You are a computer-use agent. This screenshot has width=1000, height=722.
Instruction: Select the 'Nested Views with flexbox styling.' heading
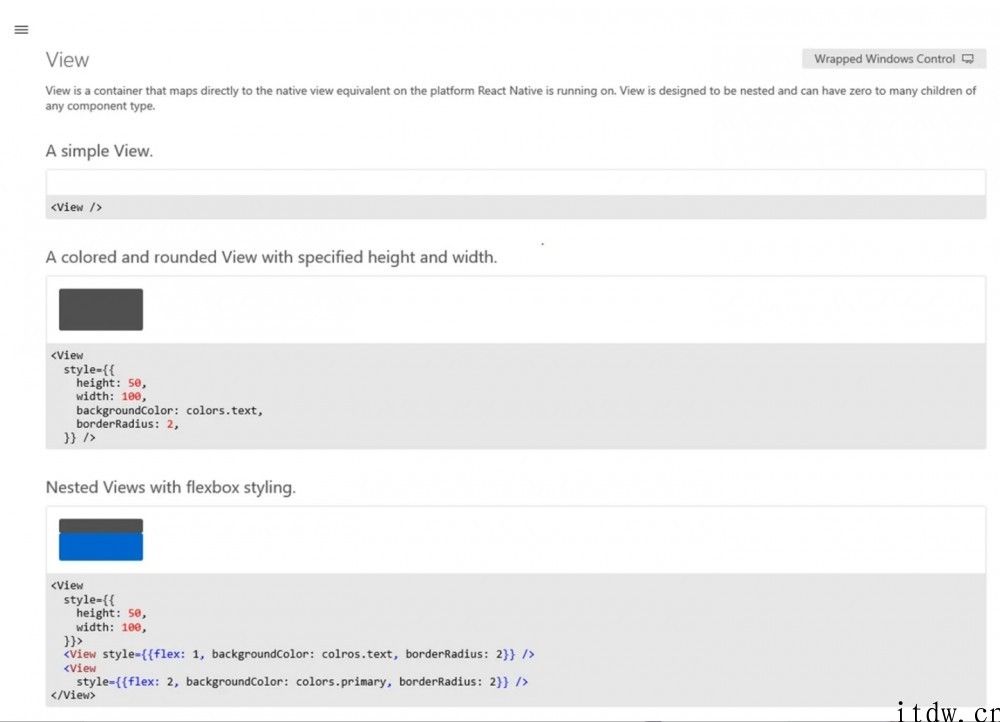[170, 487]
